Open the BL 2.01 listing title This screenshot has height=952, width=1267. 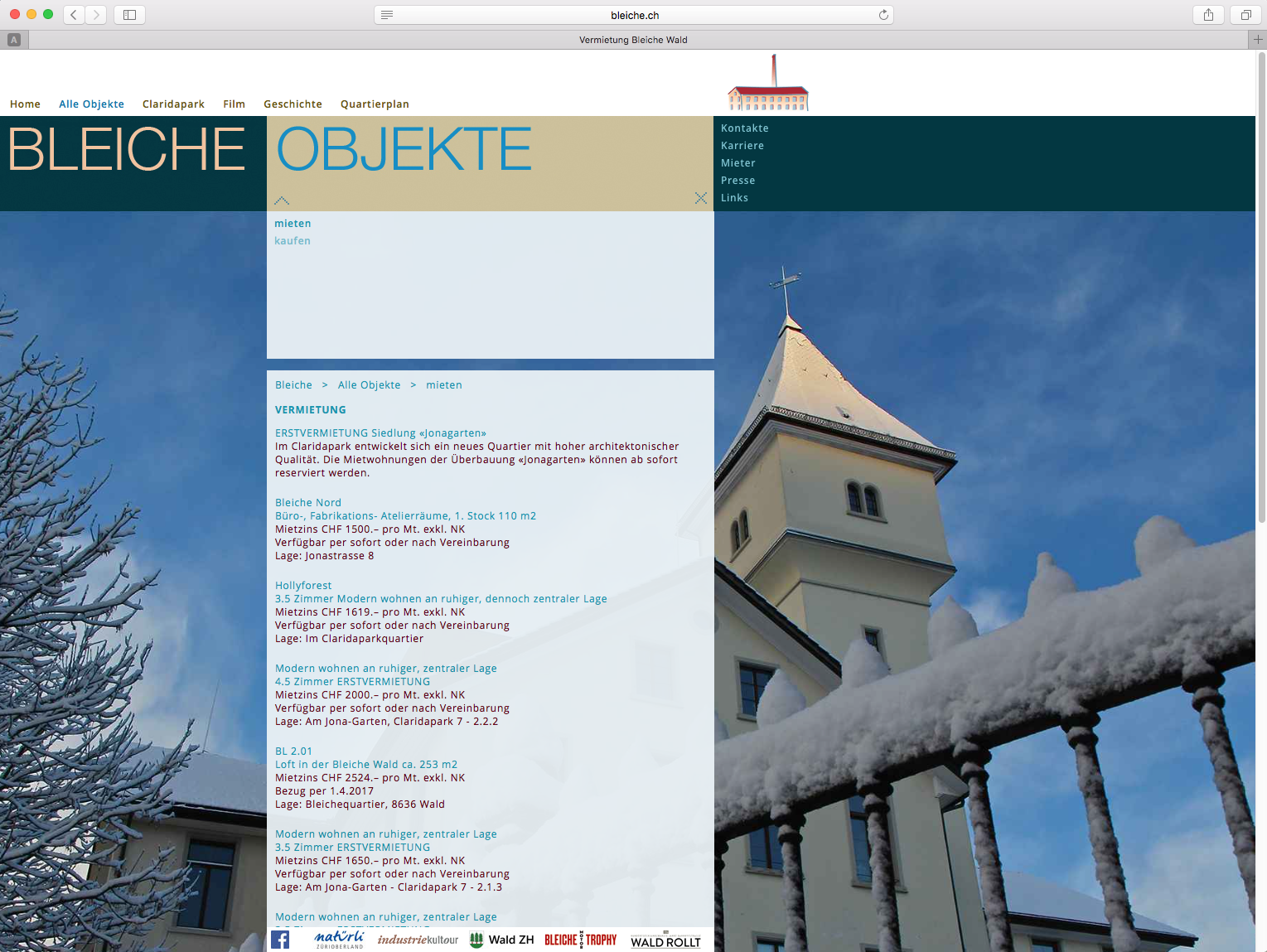click(x=293, y=751)
